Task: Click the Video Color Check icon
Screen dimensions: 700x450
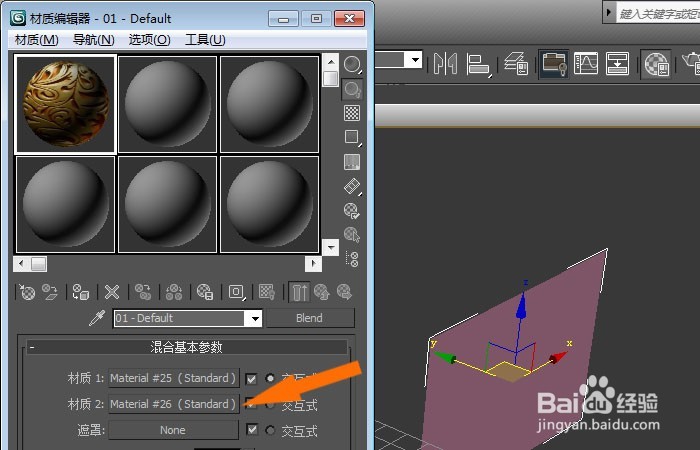Action: pyautogui.click(x=352, y=162)
